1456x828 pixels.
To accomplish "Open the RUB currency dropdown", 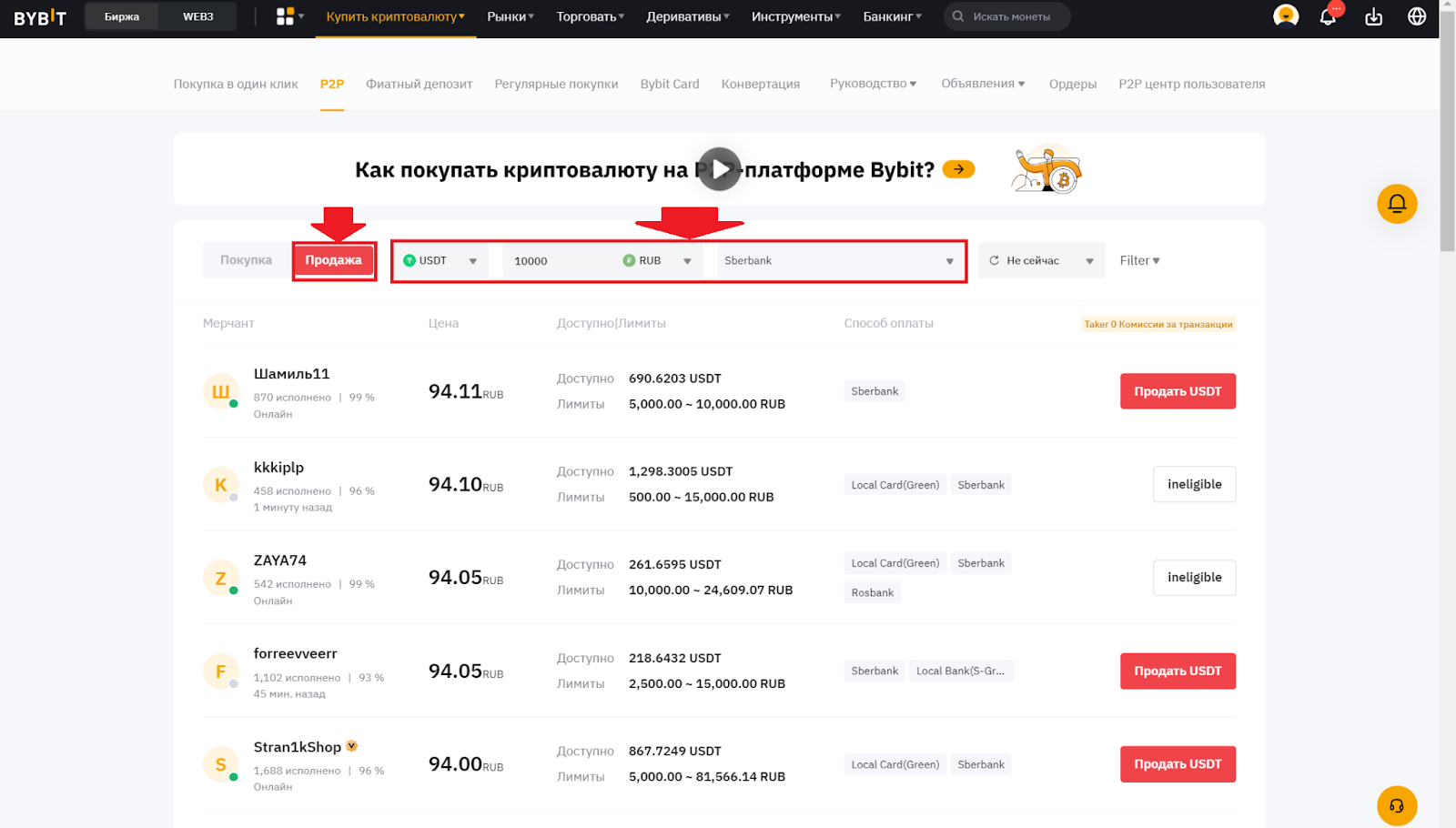I will click(x=657, y=260).
